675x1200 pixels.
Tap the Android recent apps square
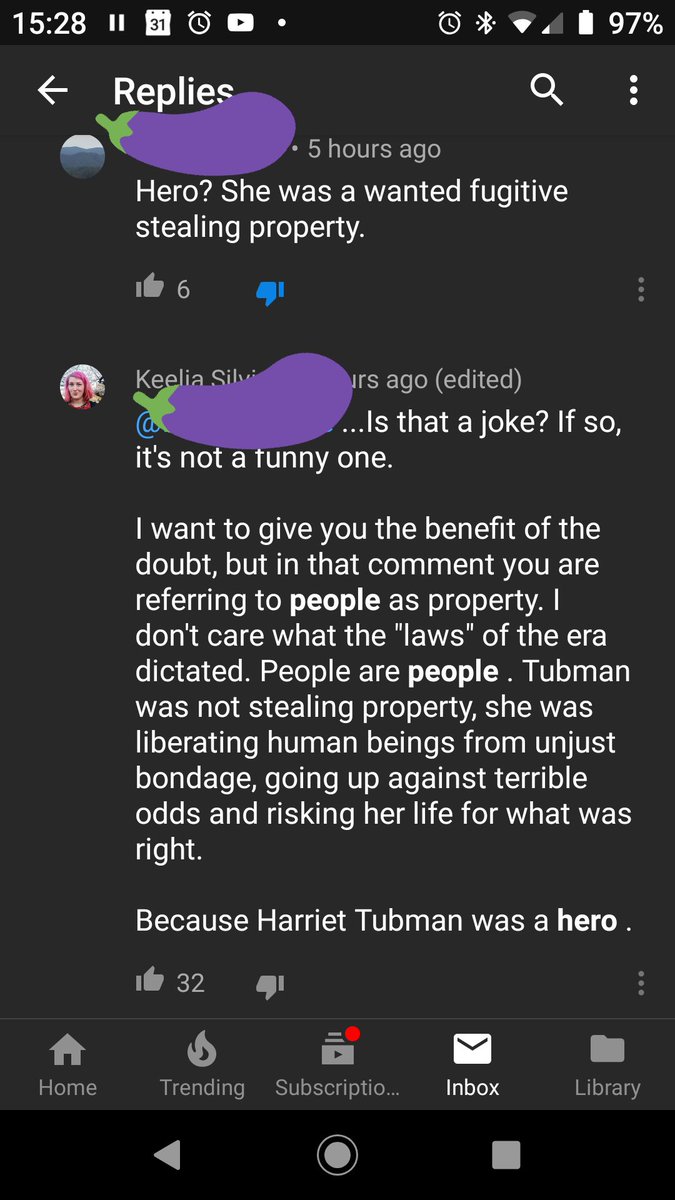click(x=507, y=1155)
